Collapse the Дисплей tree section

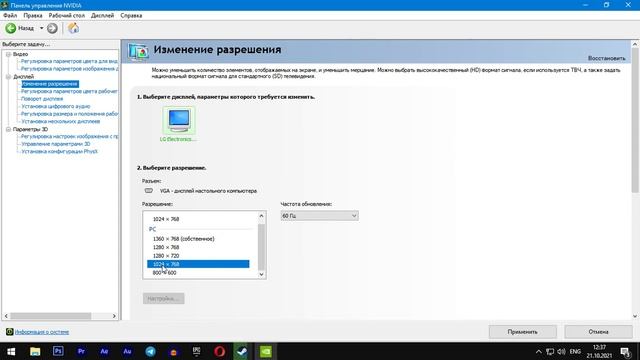8,77
